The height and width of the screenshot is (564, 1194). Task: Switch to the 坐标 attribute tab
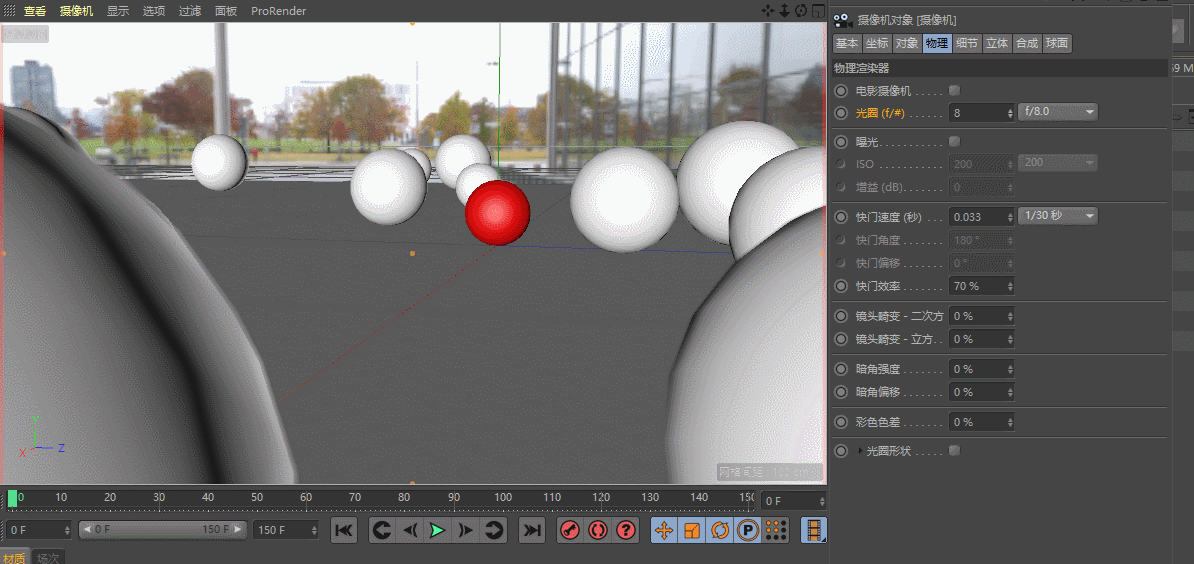pyautogui.click(x=877, y=43)
